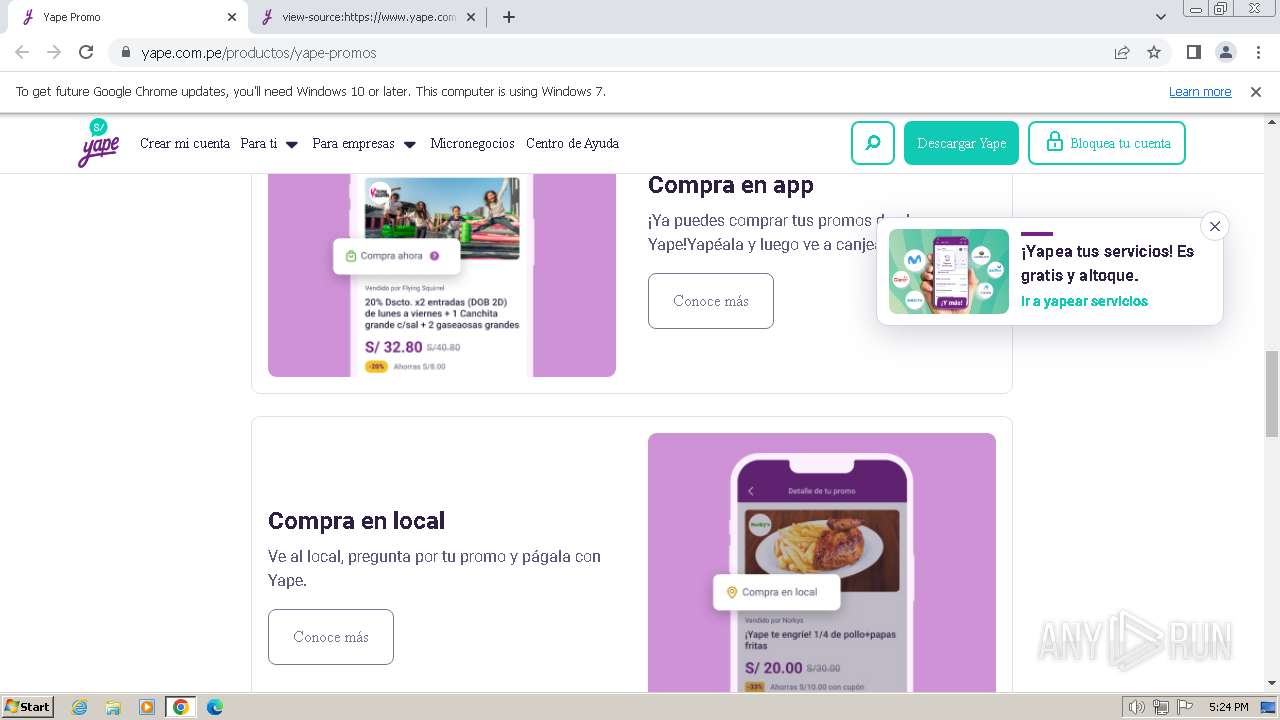Click the Learn more link in update bar

tap(1200, 92)
